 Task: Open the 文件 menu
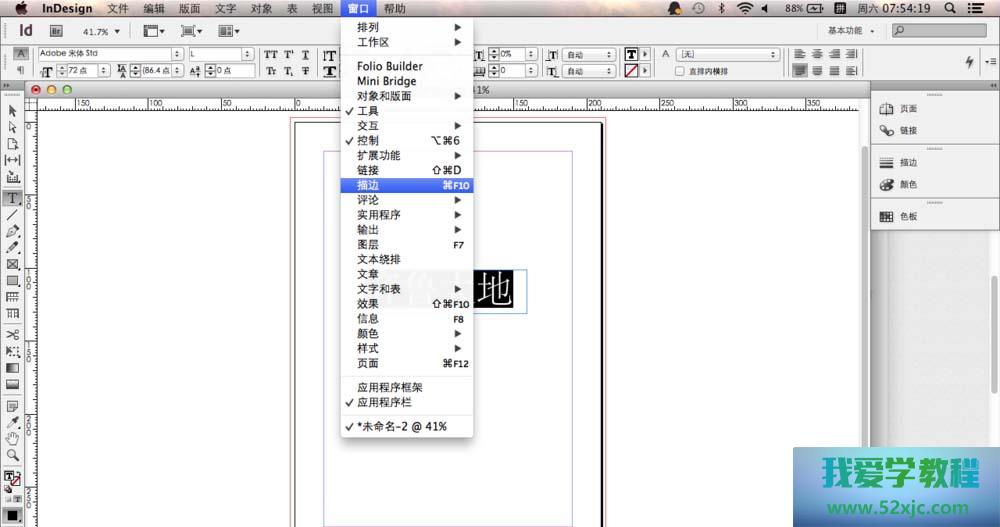118,9
